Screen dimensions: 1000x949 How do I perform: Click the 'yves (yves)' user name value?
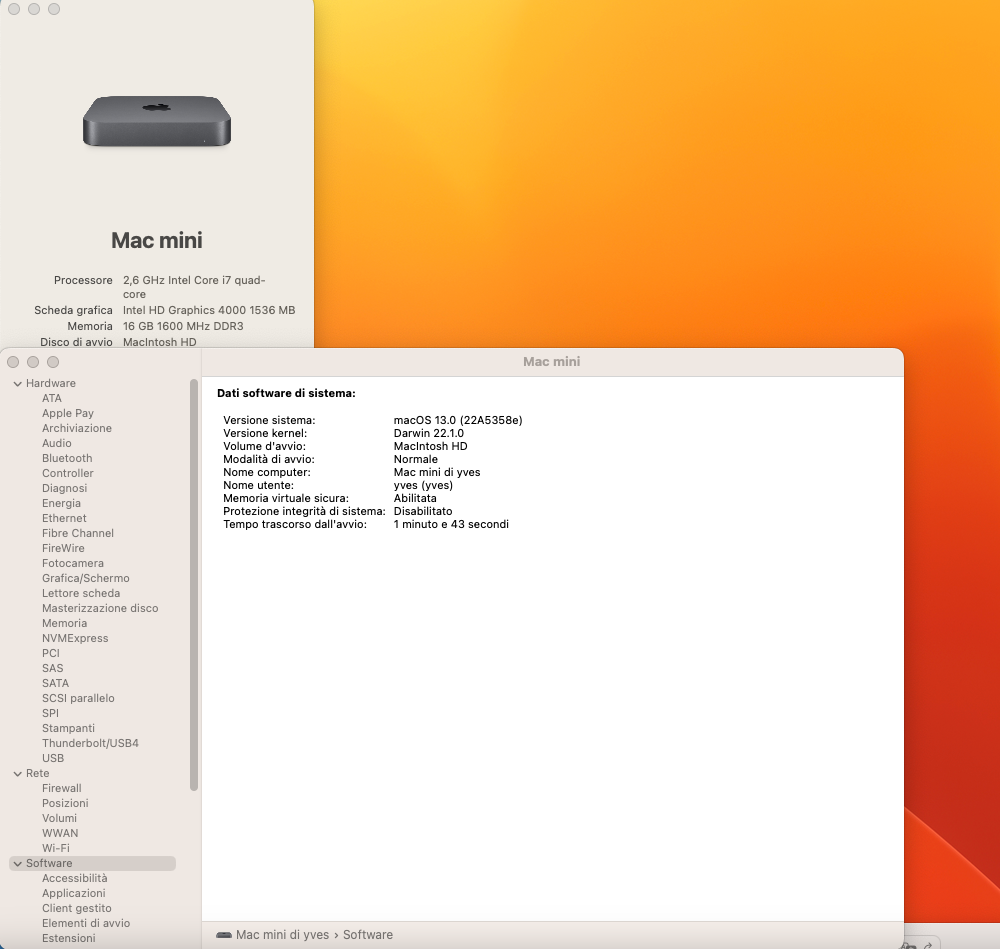point(423,485)
